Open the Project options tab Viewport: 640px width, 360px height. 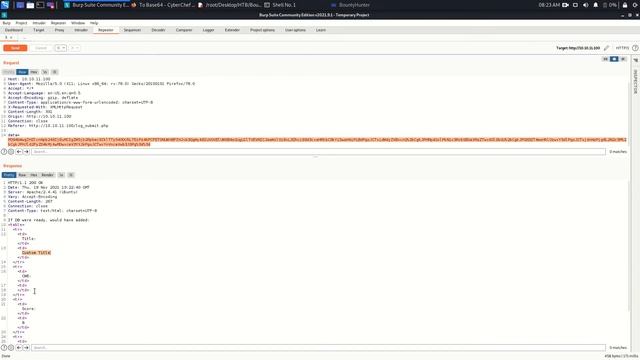(x=262, y=30)
